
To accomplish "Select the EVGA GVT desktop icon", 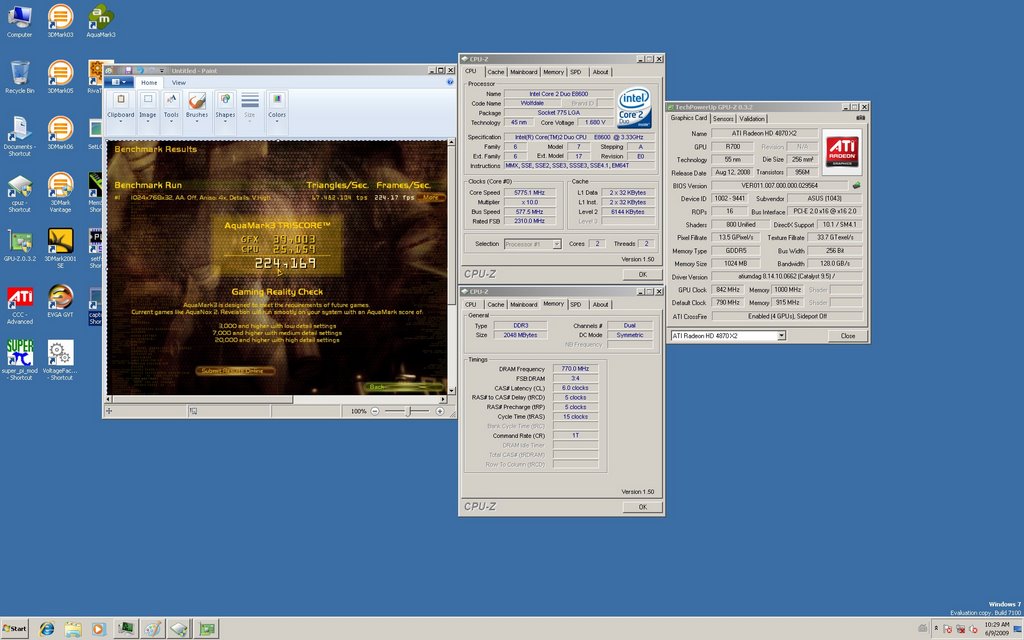I will click(60, 301).
